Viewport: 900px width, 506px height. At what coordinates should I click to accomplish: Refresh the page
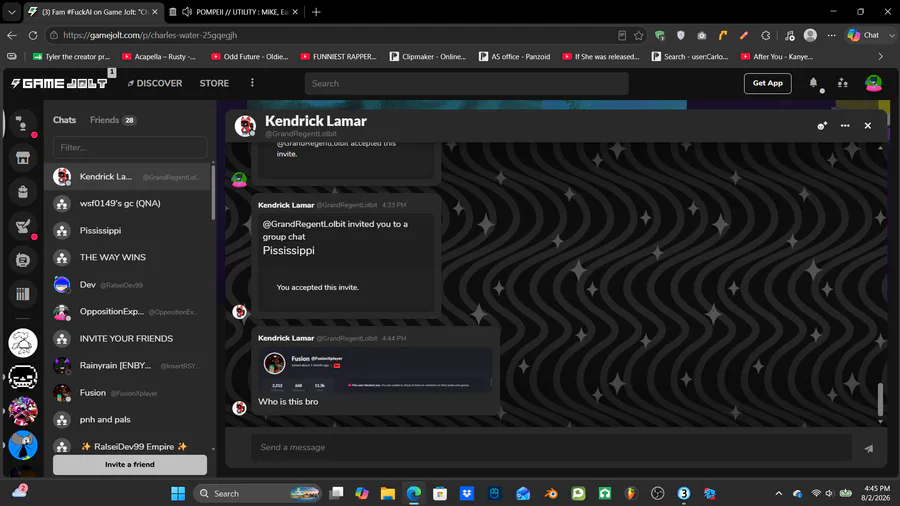(x=33, y=35)
